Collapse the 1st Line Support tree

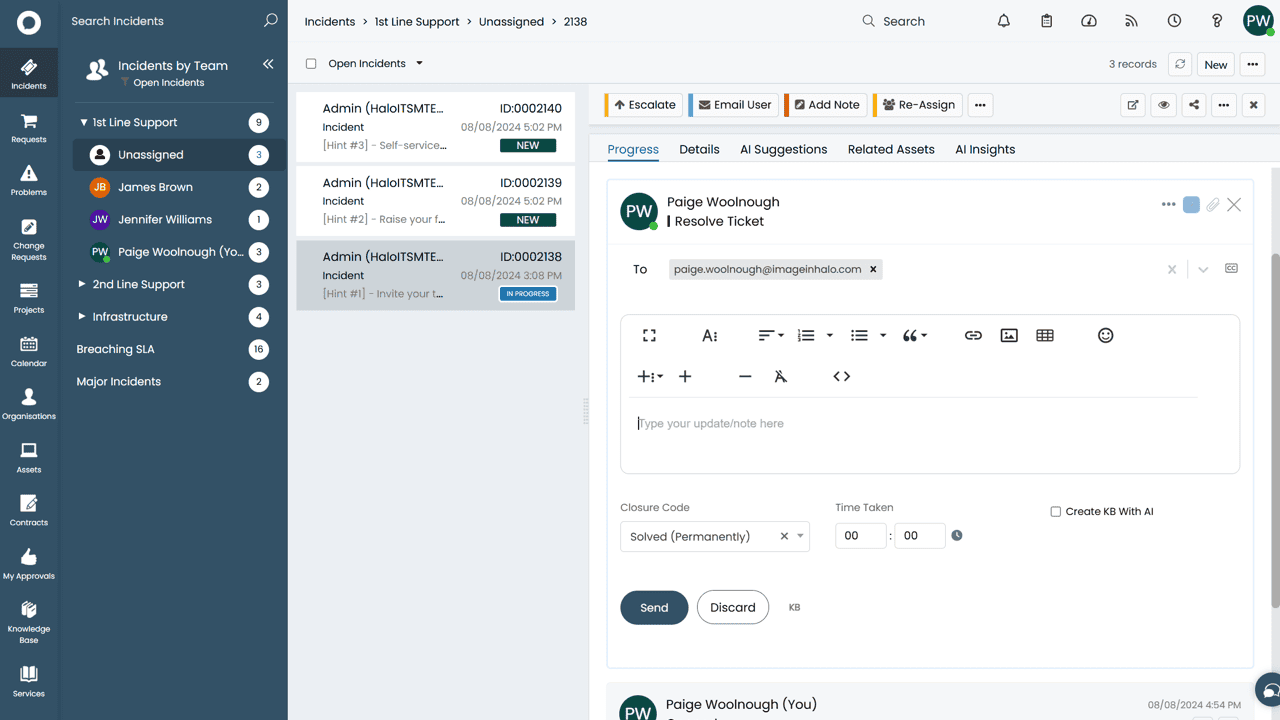(x=84, y=123)
